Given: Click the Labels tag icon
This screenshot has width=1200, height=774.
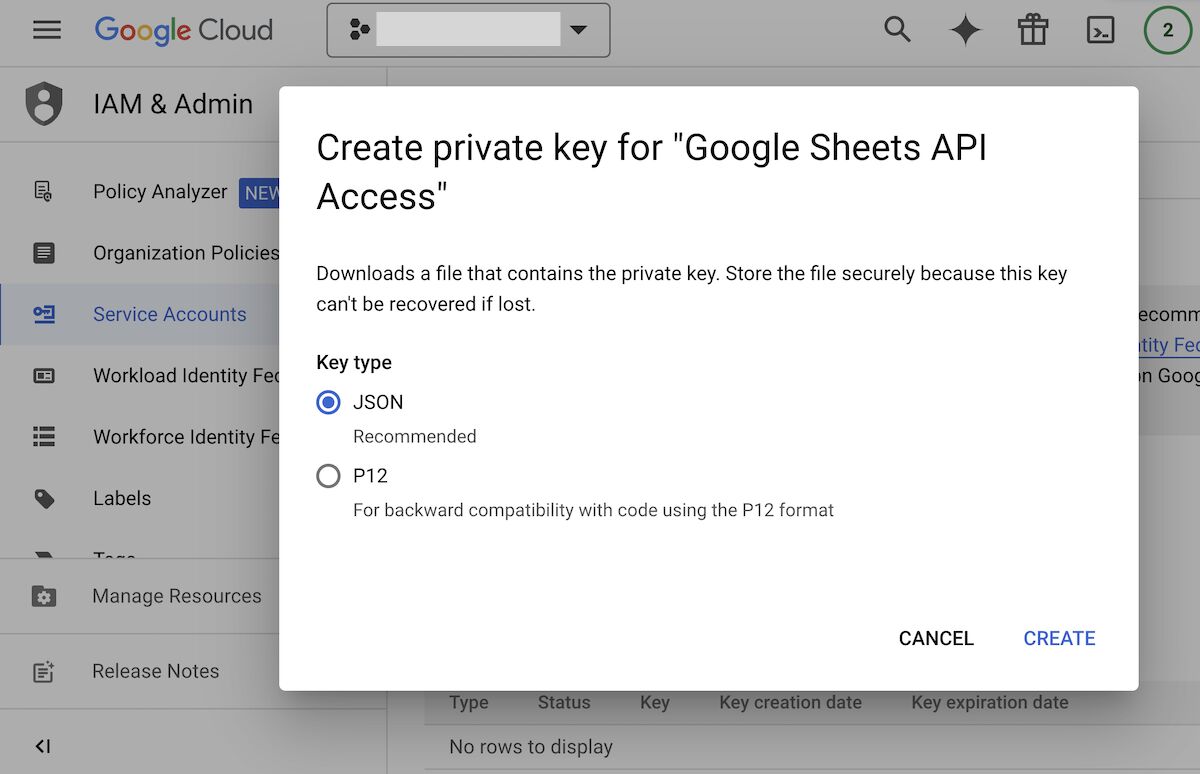Looking at the screenshot, I should pos(44,498).
